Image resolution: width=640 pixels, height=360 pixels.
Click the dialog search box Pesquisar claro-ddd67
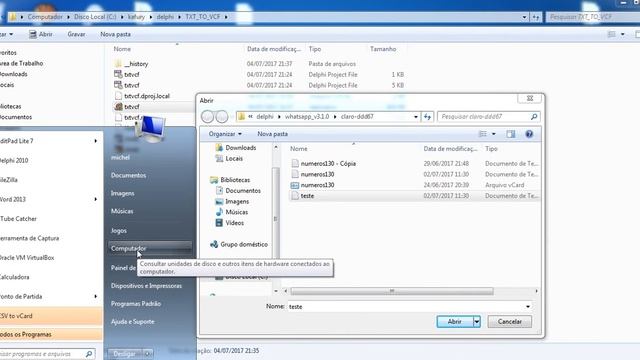click(484, 117)
